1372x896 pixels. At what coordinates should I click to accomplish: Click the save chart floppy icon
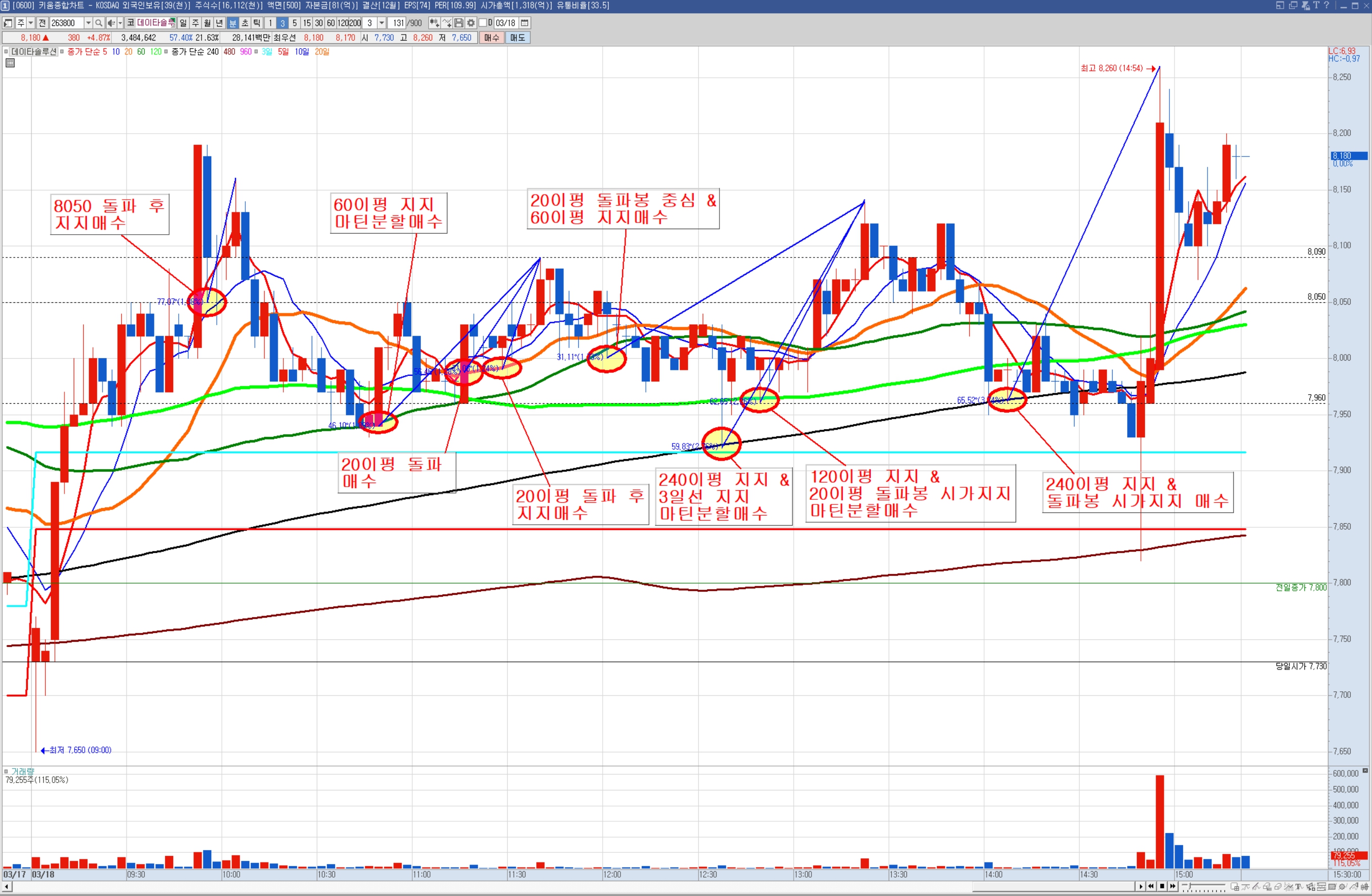click(x=459, y=23)
